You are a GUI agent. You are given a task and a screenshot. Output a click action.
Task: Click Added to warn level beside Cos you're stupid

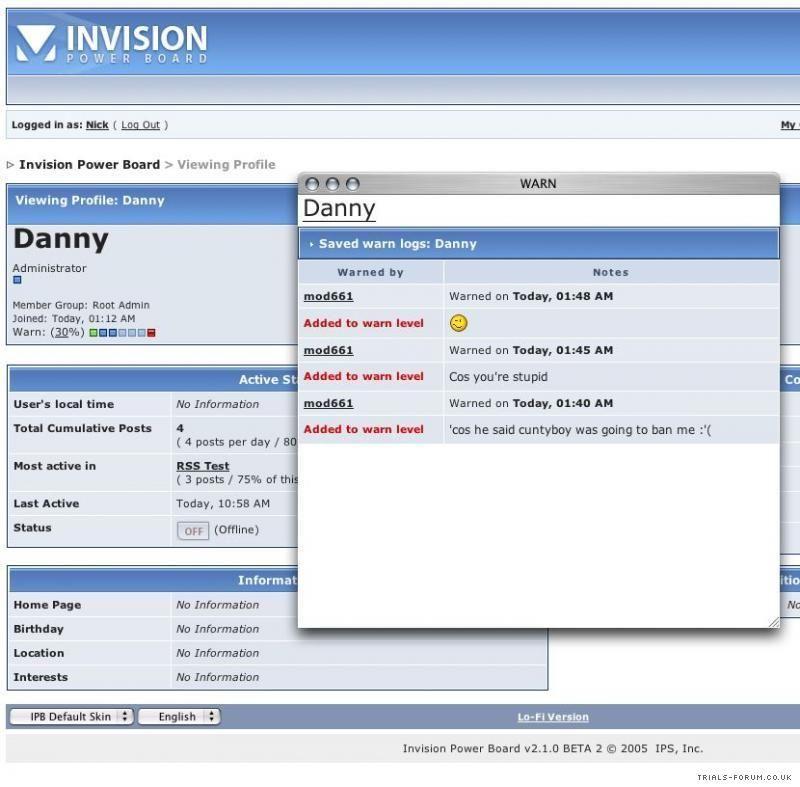[364, 376]
